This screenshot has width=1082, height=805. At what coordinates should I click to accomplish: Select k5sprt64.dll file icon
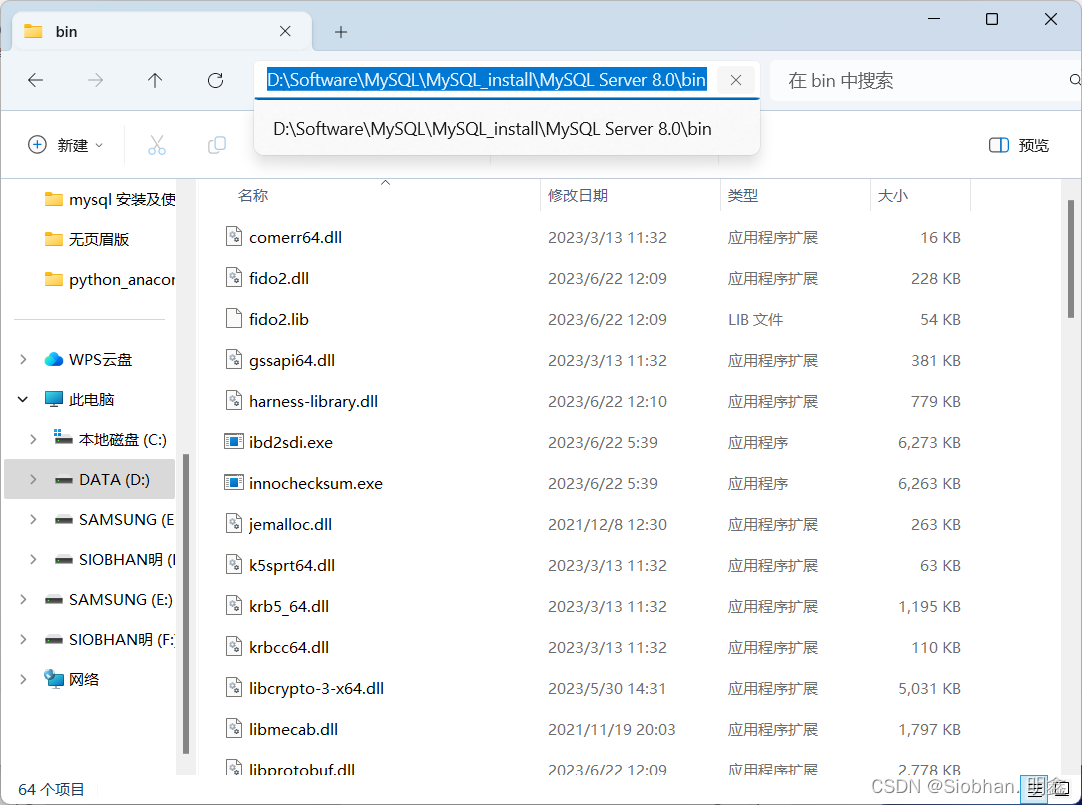tap(234, 565)
